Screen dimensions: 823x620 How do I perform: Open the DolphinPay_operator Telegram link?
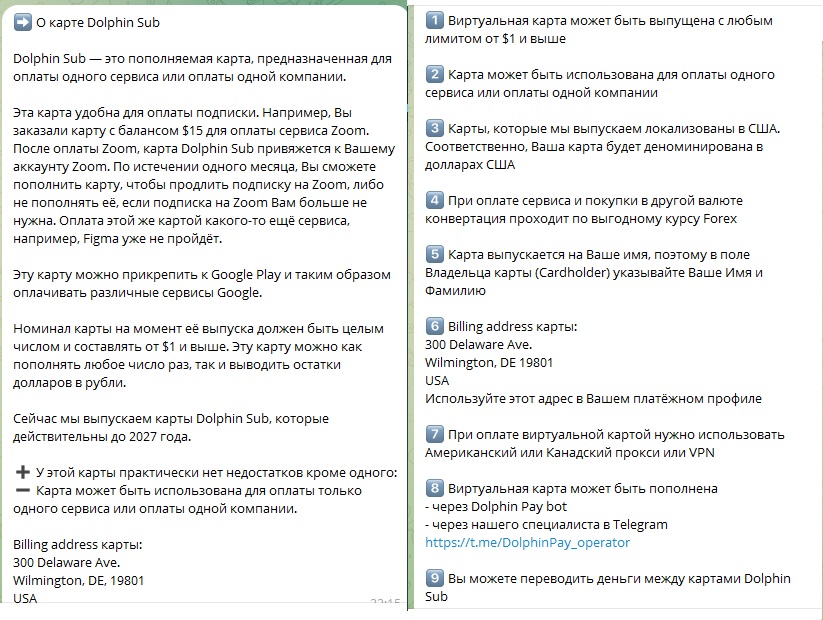(x=527, y=543)
